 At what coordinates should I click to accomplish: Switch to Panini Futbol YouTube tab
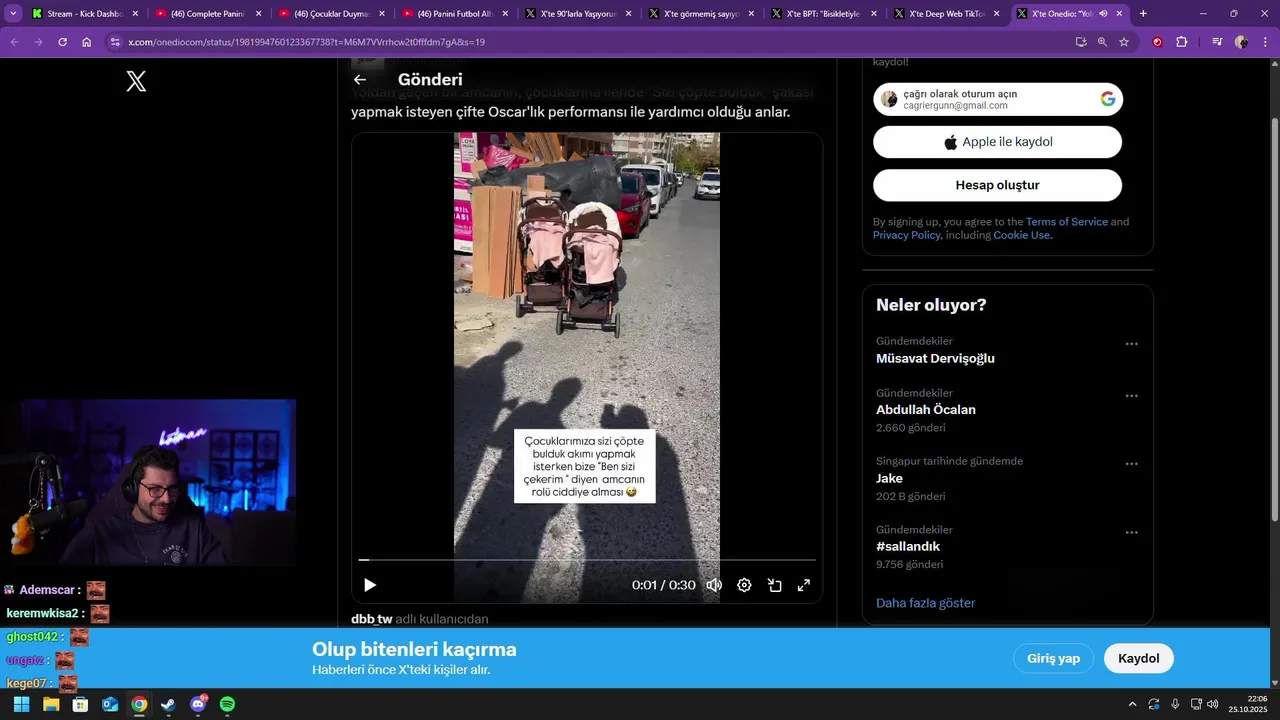pos(455,14)
